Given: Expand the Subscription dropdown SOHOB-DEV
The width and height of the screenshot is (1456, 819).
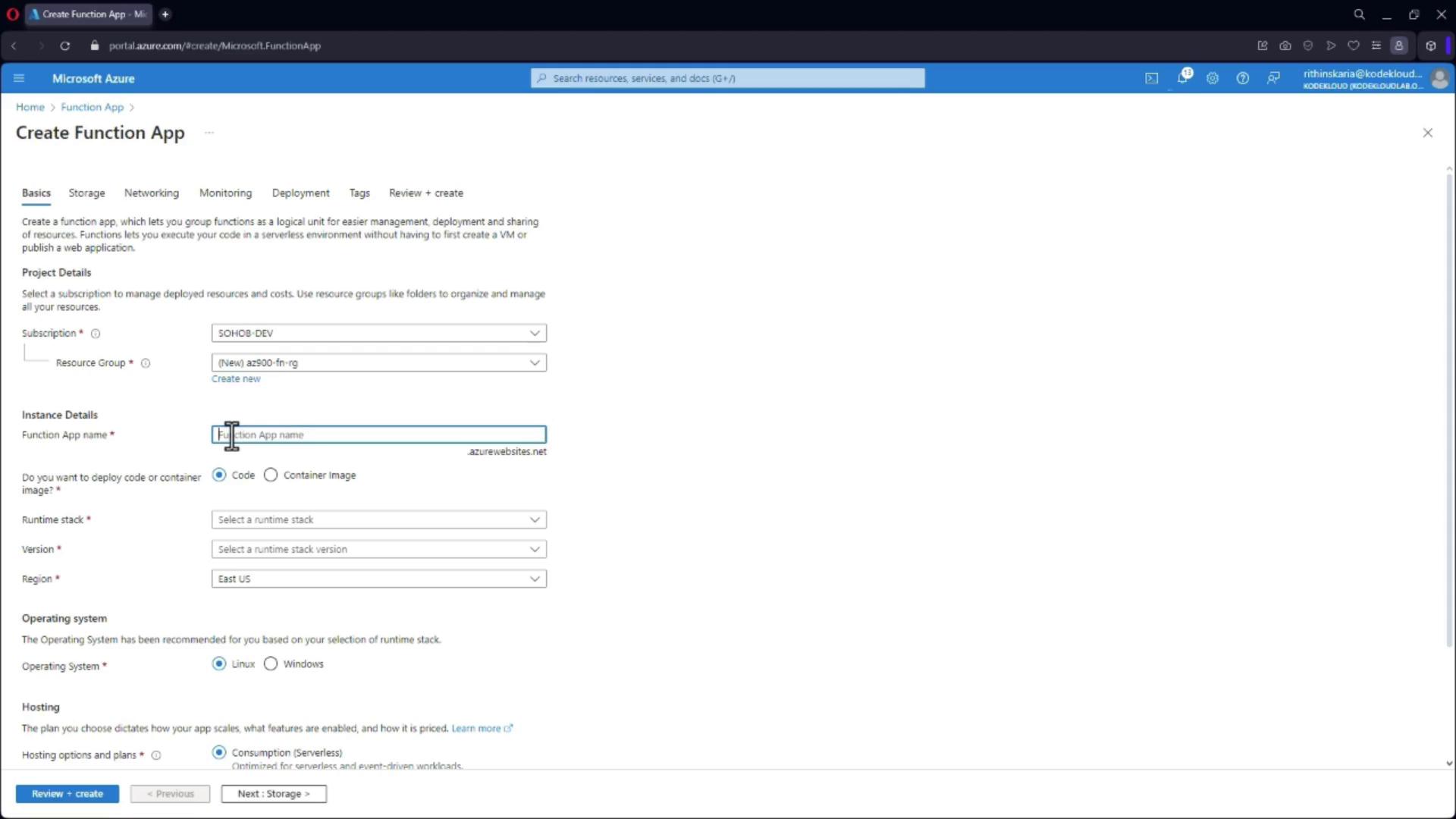Looking at the screenshot, I should click(378, 334).
